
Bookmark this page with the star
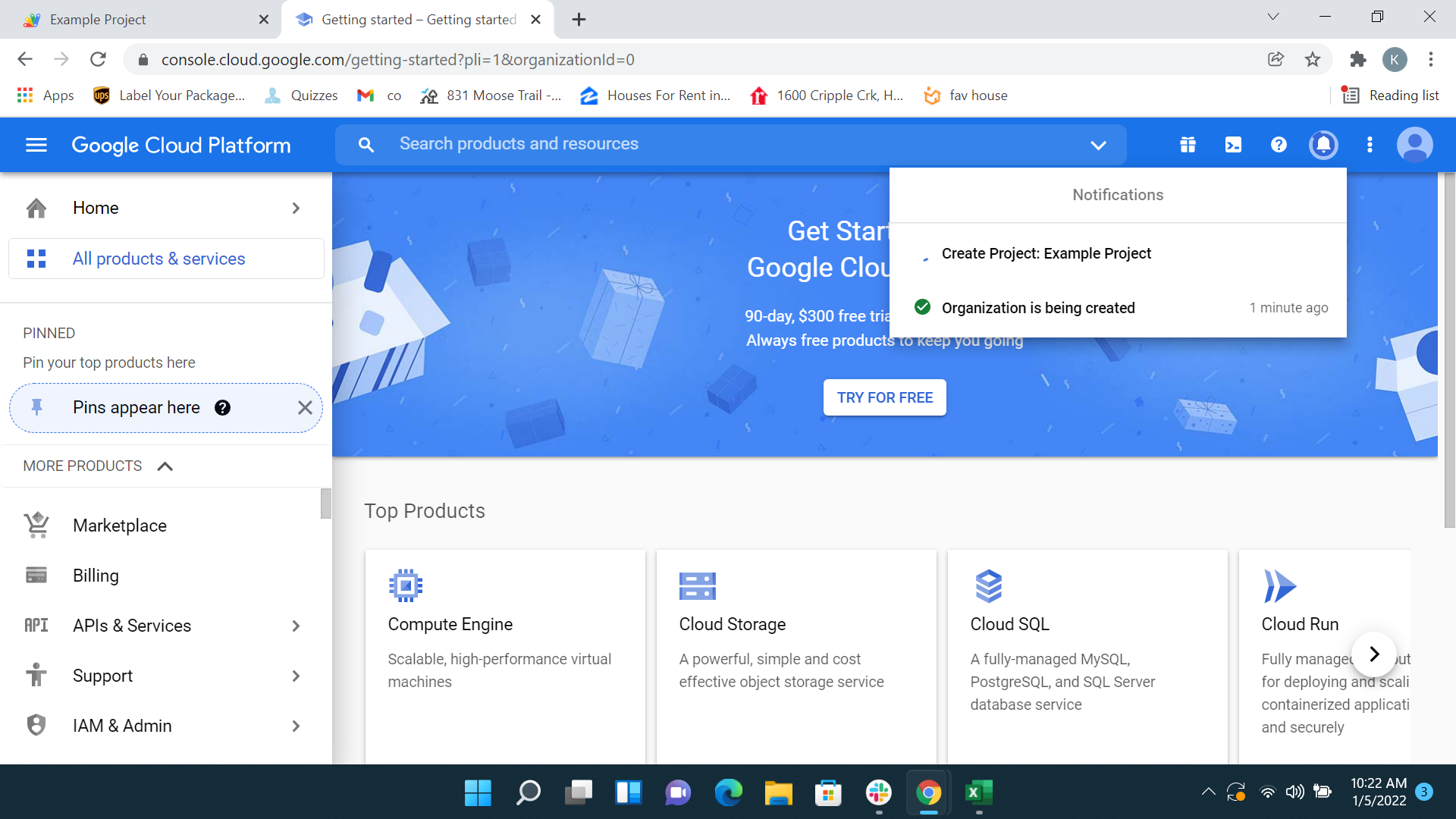click(x=1313, y=59)
